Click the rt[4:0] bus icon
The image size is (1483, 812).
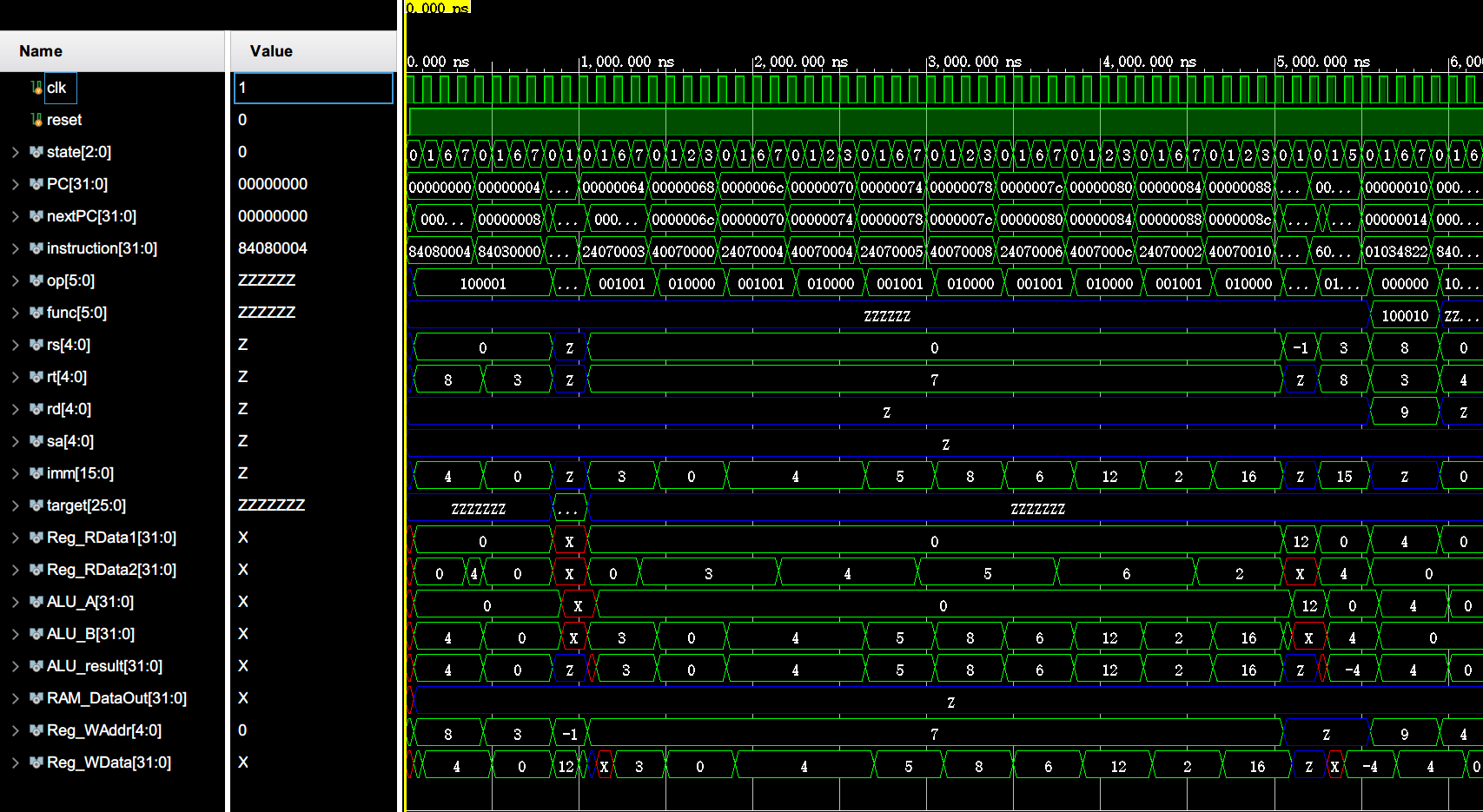point(36,377)
